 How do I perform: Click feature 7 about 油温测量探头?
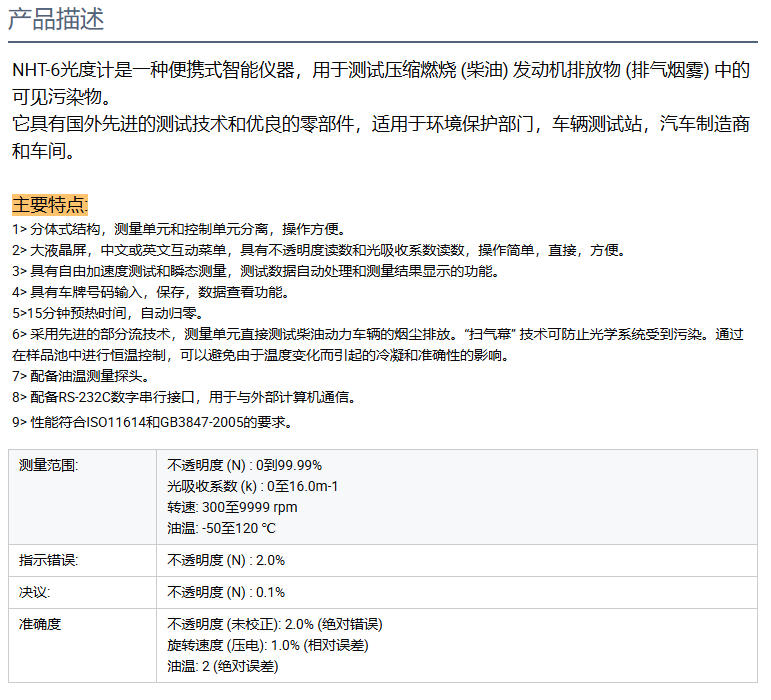click(x=81, y=376)
